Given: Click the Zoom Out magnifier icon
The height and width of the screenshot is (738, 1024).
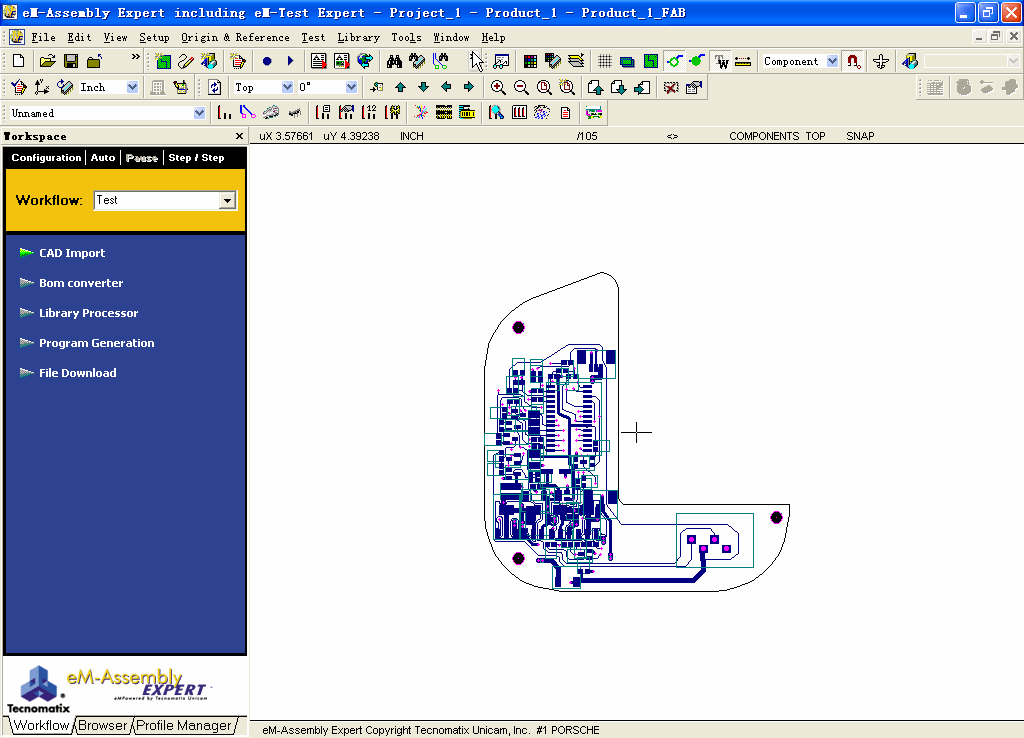Looking at the screenshot, I should tap(520, 87).
